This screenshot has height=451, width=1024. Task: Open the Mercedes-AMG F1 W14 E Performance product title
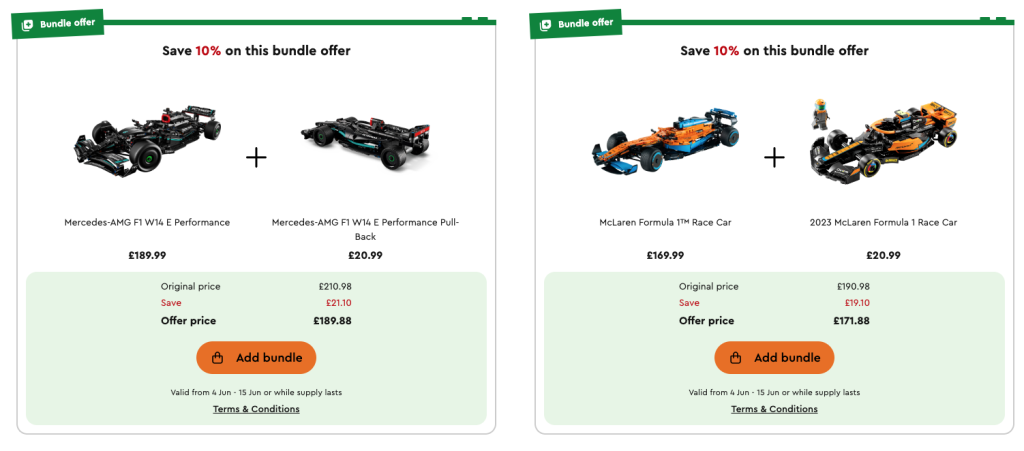click(147, 222)
